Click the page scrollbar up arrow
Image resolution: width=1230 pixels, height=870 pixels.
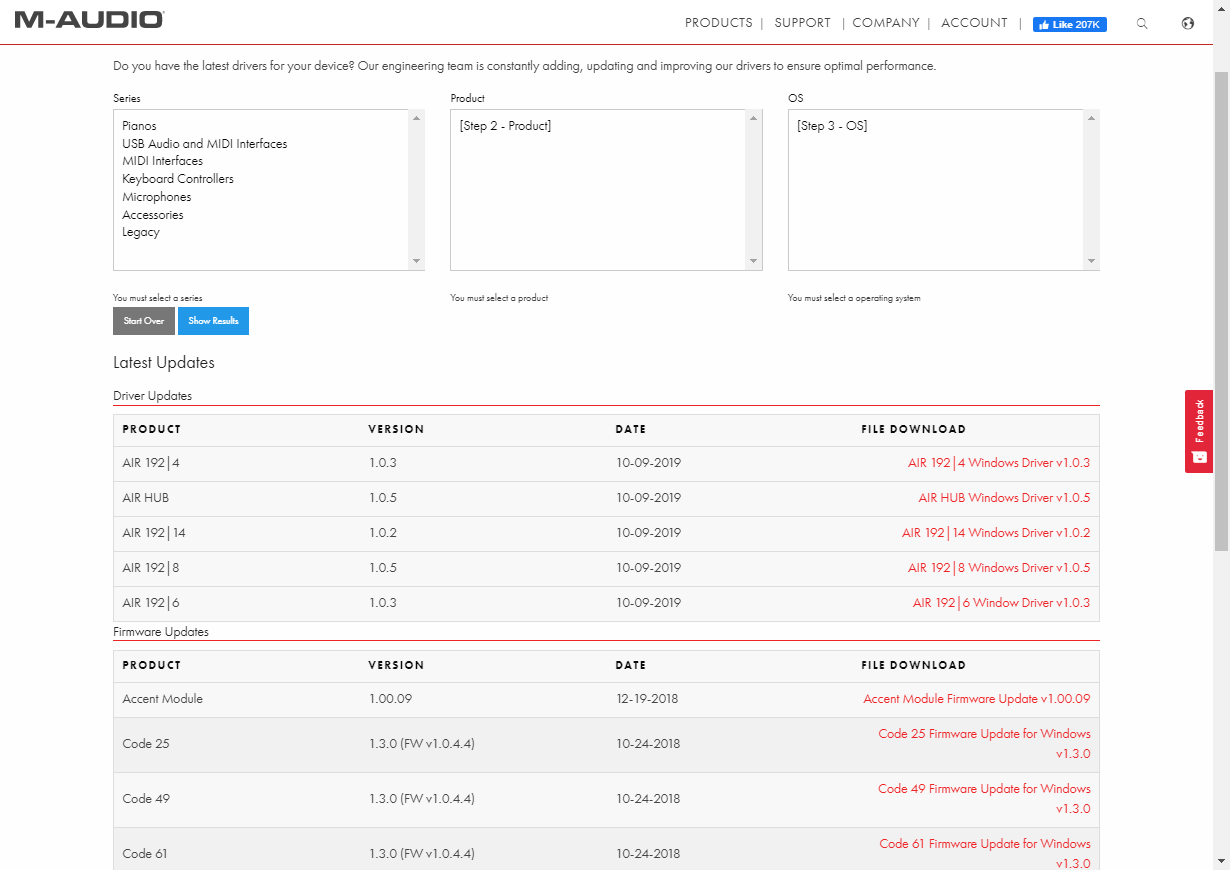pos(1221,8)
